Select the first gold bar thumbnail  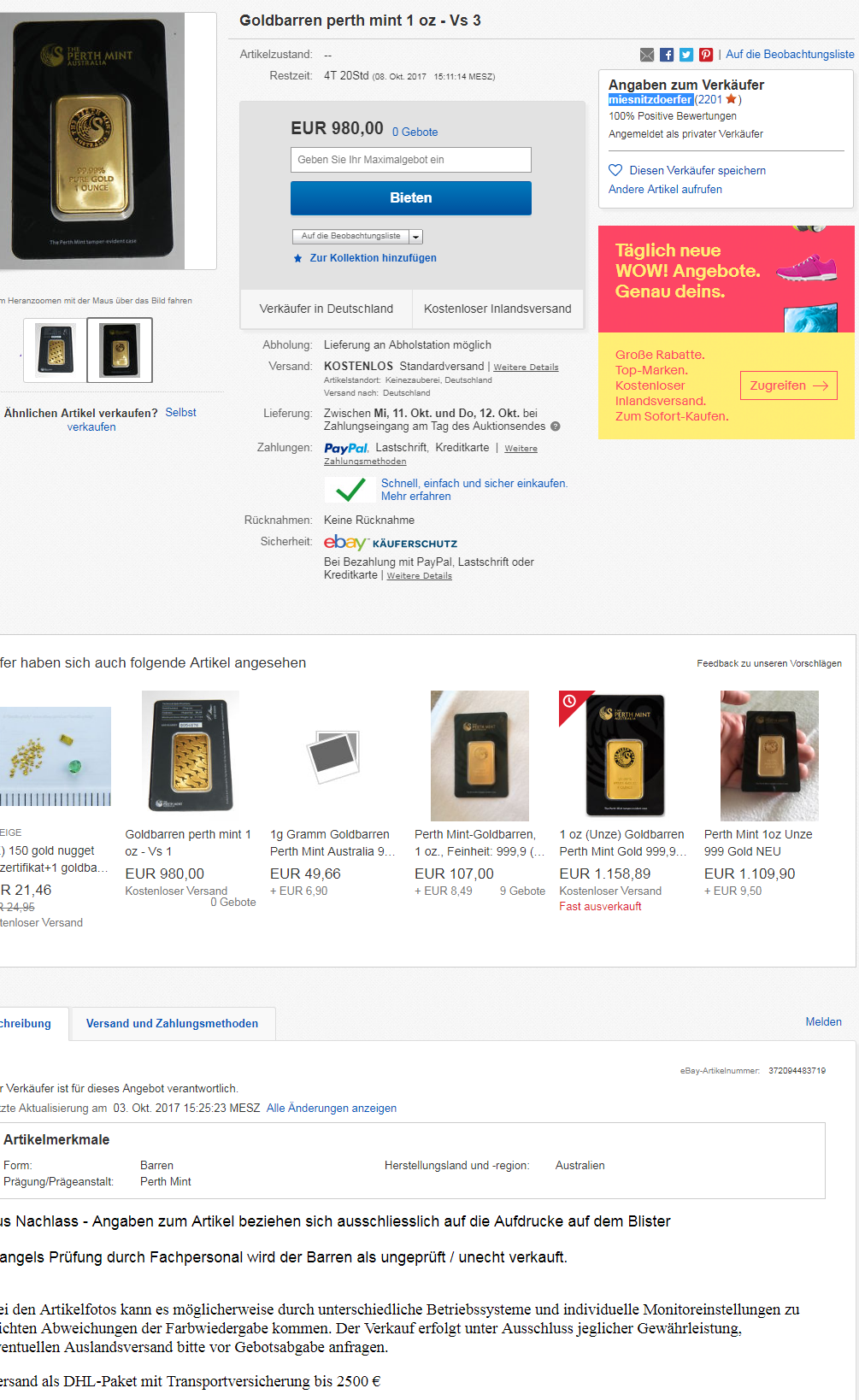(x=56, y=350)
